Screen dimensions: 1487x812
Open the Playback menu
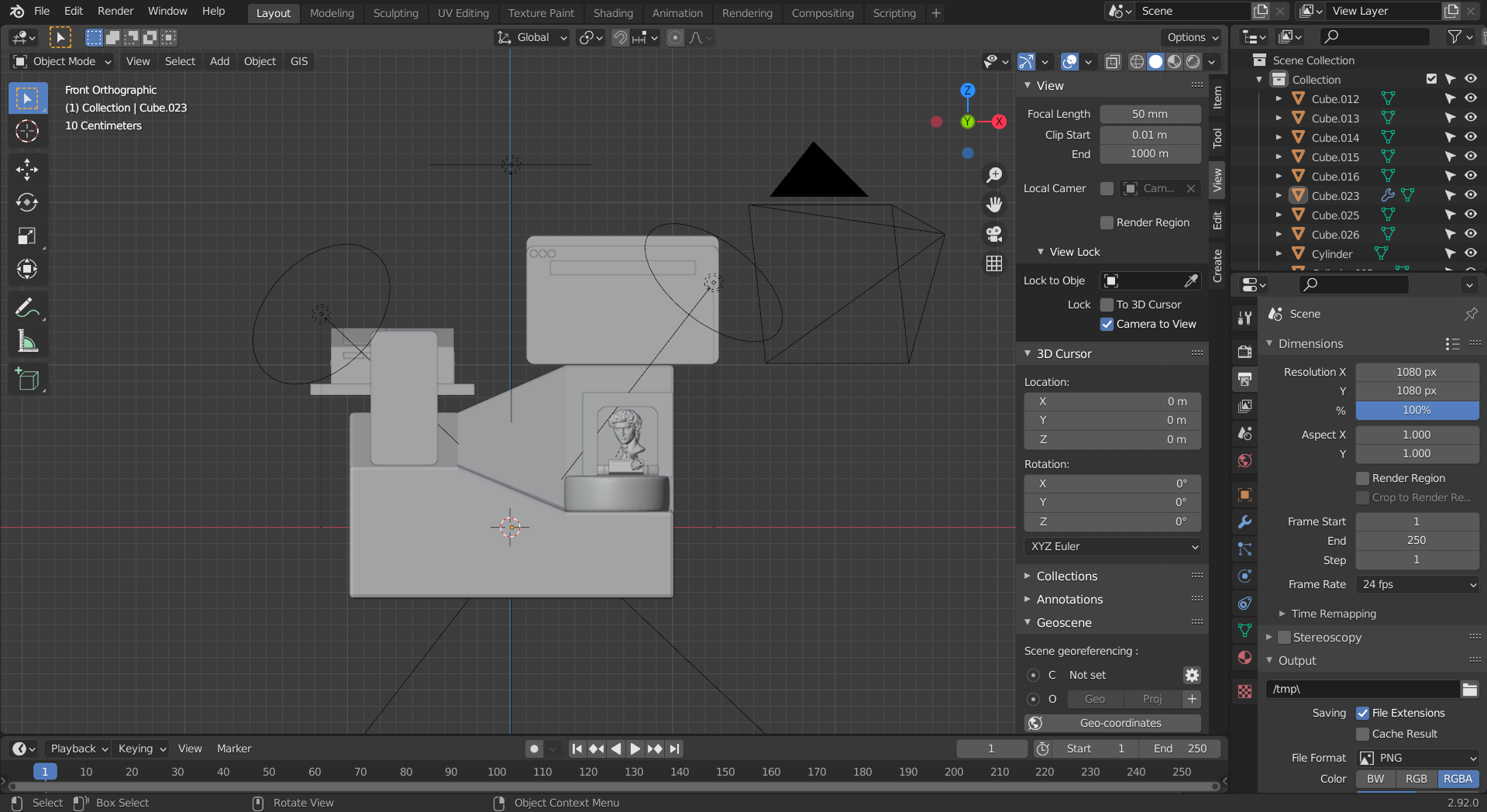[x=77, y=748]
